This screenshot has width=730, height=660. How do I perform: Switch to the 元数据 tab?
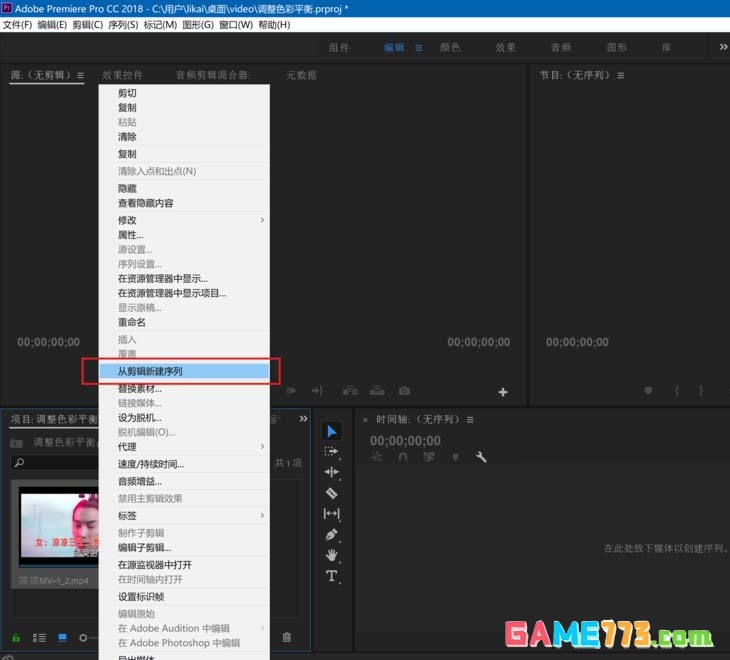pos(301,75)
